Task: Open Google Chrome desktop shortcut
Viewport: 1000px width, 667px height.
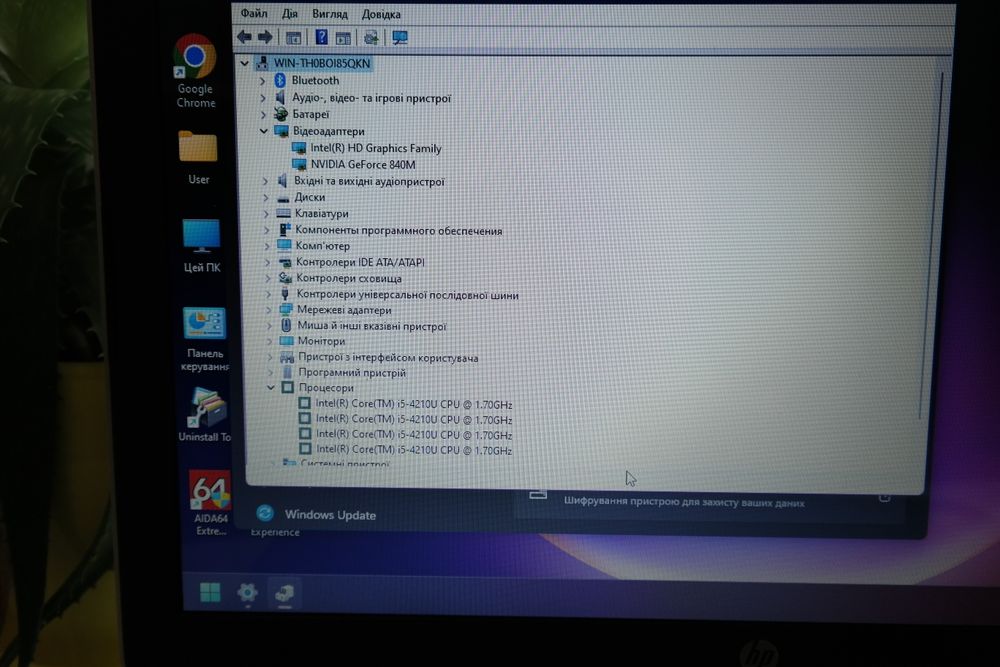Action: (195, 71)
